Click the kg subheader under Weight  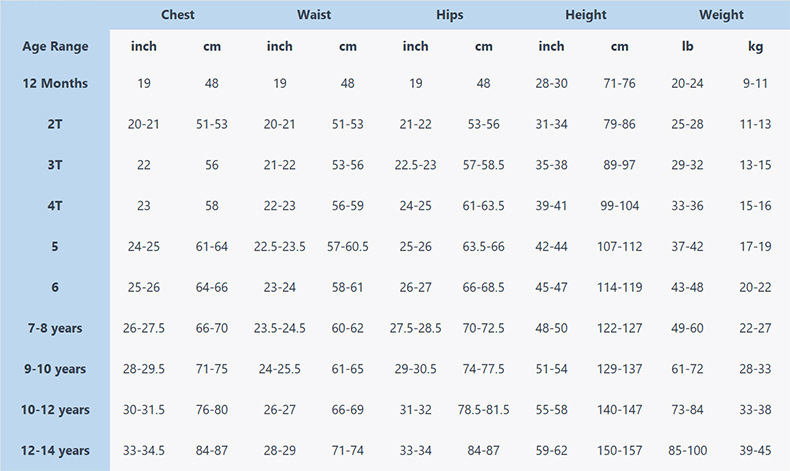tap(756, 46)
